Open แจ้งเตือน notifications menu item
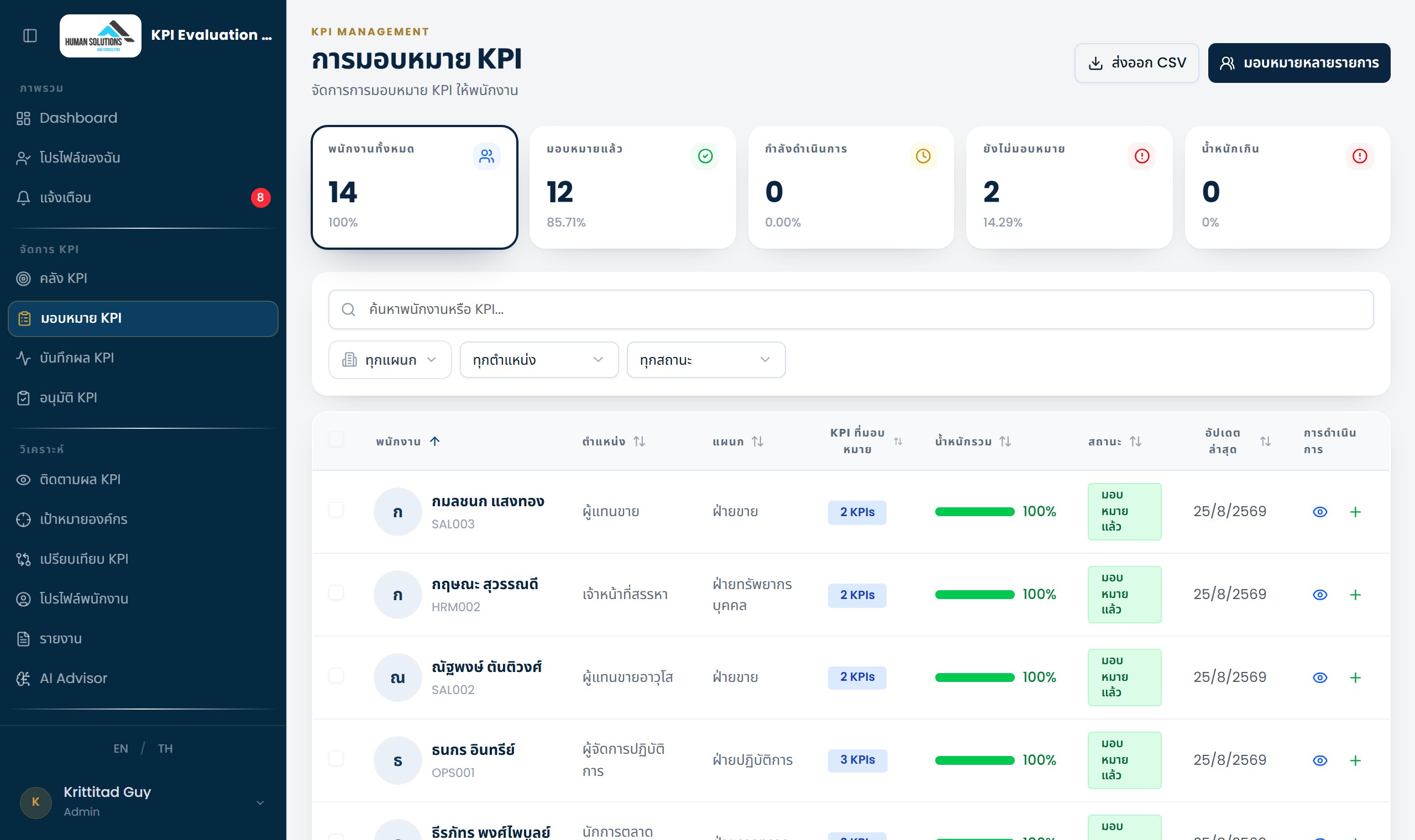This screenshot has height=840, width=1415. (143, 197)
